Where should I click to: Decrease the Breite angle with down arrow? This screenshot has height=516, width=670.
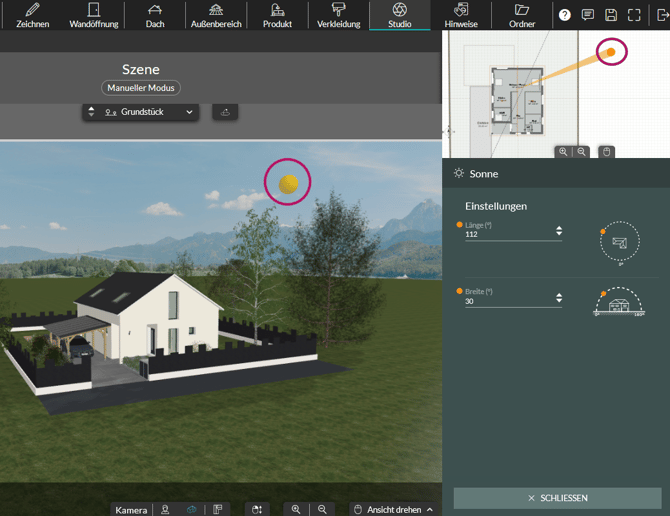(x=559, y=301)
